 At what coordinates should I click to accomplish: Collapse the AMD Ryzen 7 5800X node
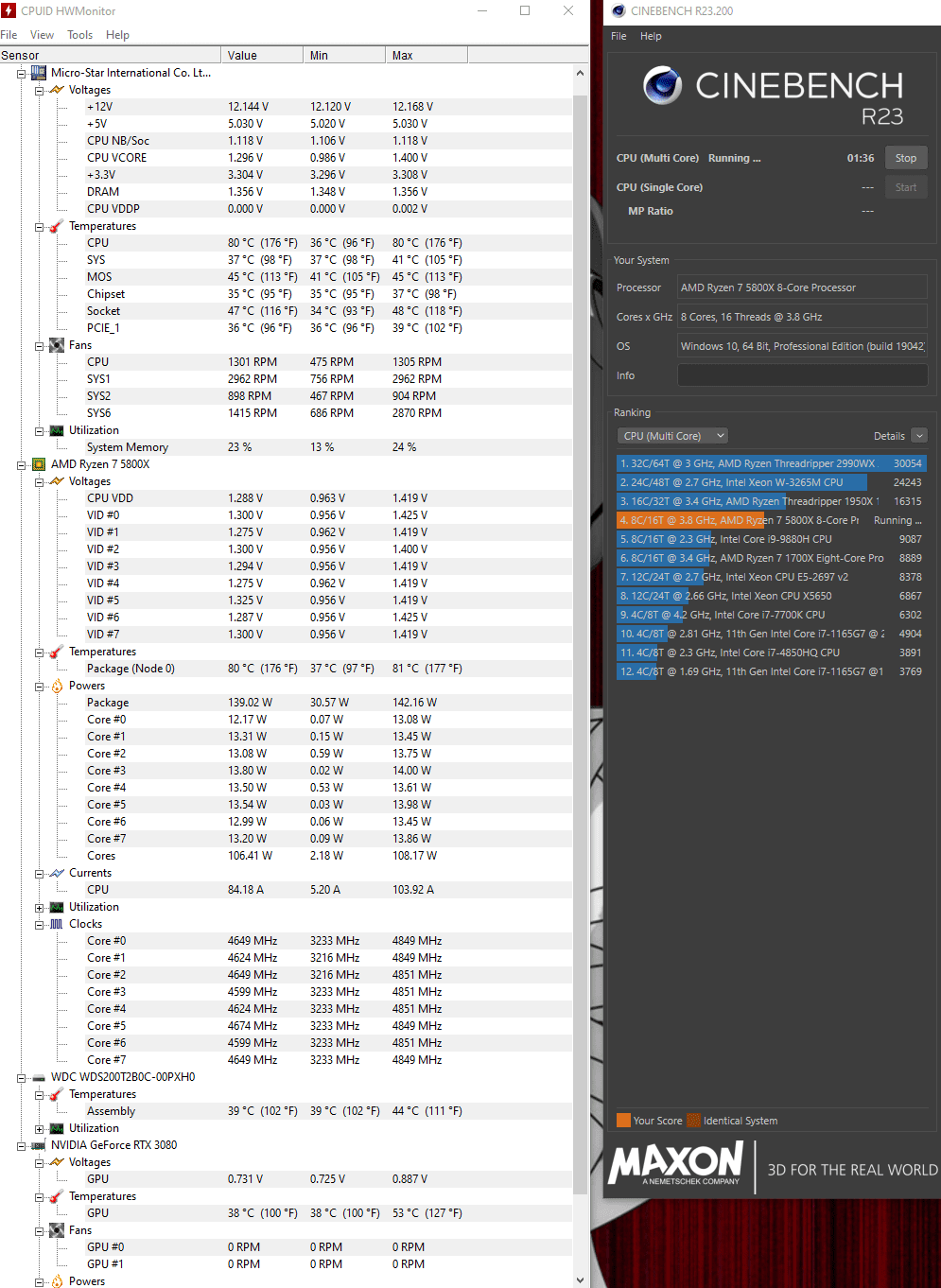click(x=22, y=464)
